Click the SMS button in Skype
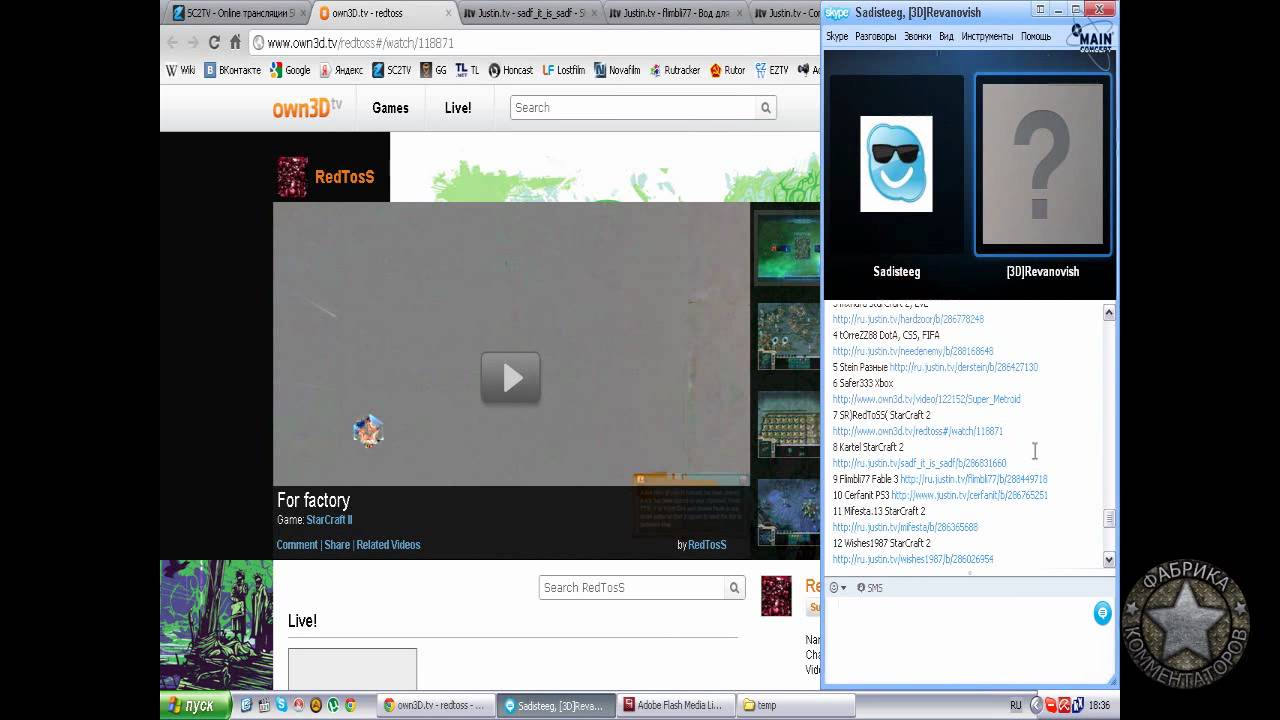1280x720 pixels. pos(869,588)
